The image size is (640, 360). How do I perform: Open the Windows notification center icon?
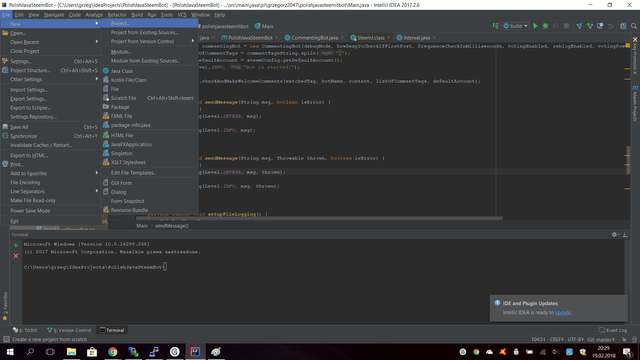click(x=627, y=352)
